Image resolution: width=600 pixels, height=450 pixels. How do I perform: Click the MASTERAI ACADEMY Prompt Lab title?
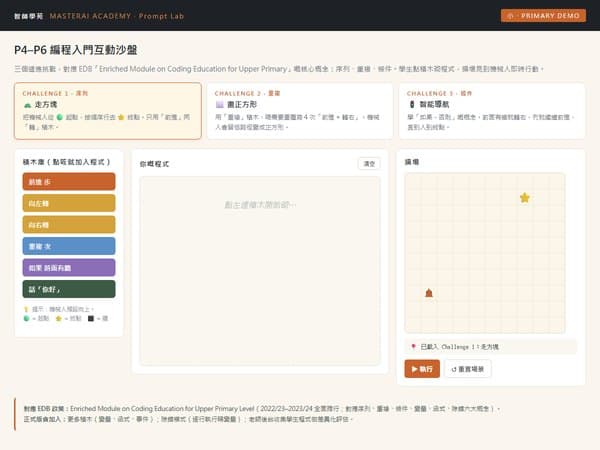(x=117, y=16)
